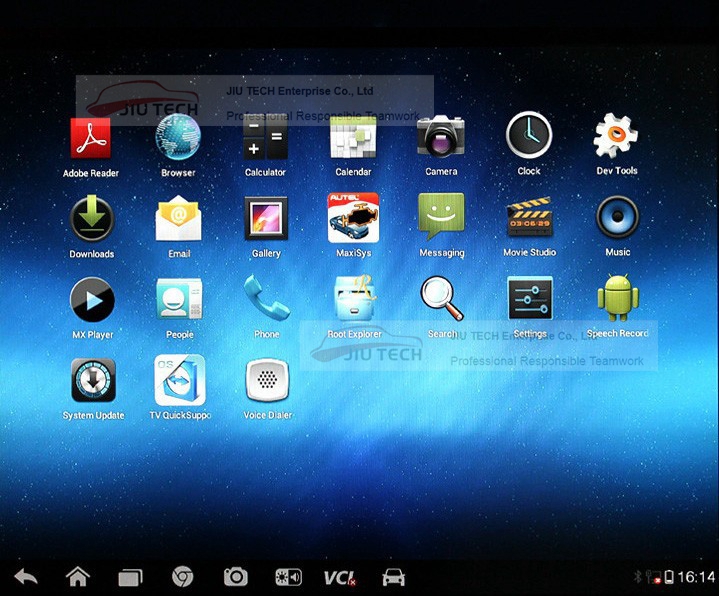Launch the Autel MaxiSys app

point(353,218)
